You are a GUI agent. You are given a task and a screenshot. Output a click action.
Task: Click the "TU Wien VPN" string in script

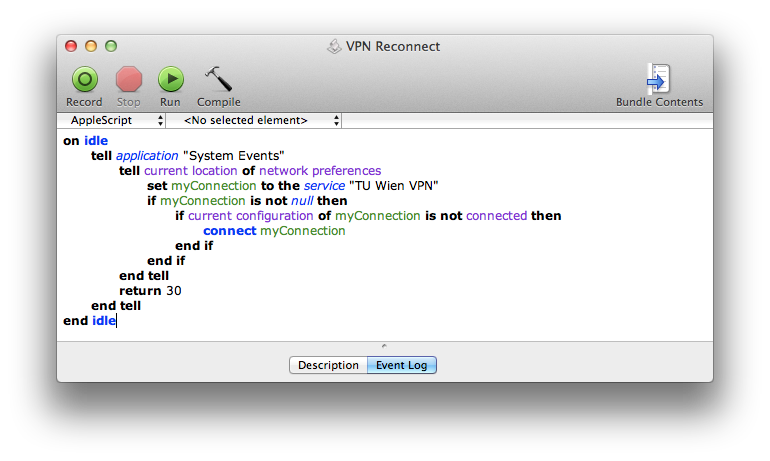[x=399, y=185]
